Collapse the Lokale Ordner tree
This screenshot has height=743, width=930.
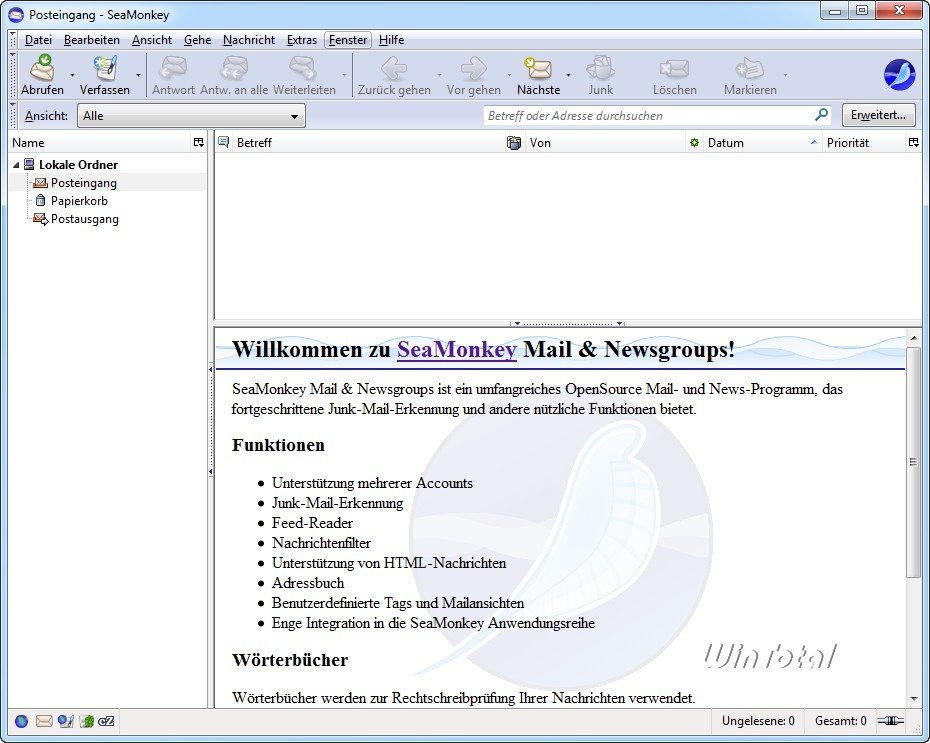16,165
